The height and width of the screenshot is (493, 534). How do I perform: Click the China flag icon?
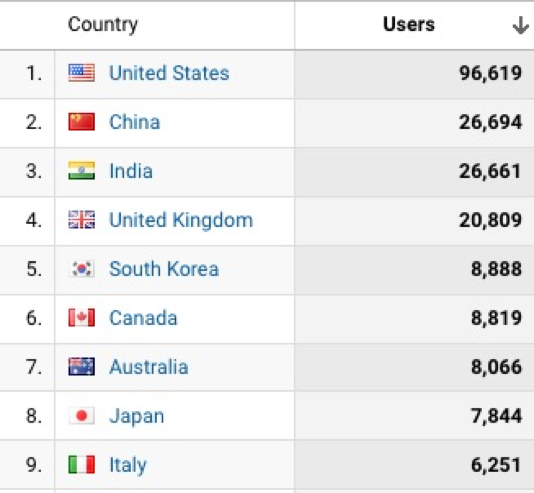tap(81, 122)
